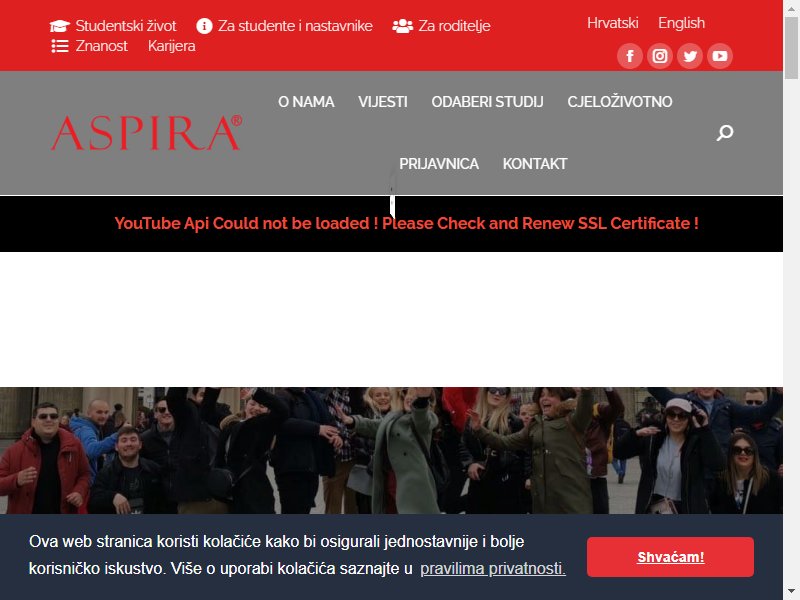
Task: Click the graduation cap icon
Action: (x=60, y=26)
